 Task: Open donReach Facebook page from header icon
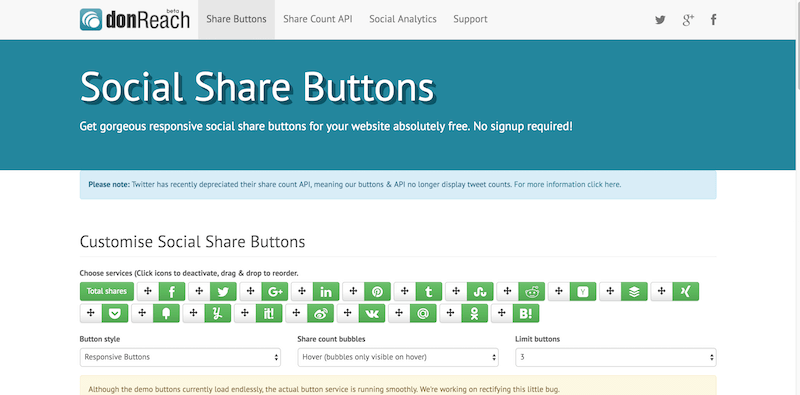(x=714, y=20)
